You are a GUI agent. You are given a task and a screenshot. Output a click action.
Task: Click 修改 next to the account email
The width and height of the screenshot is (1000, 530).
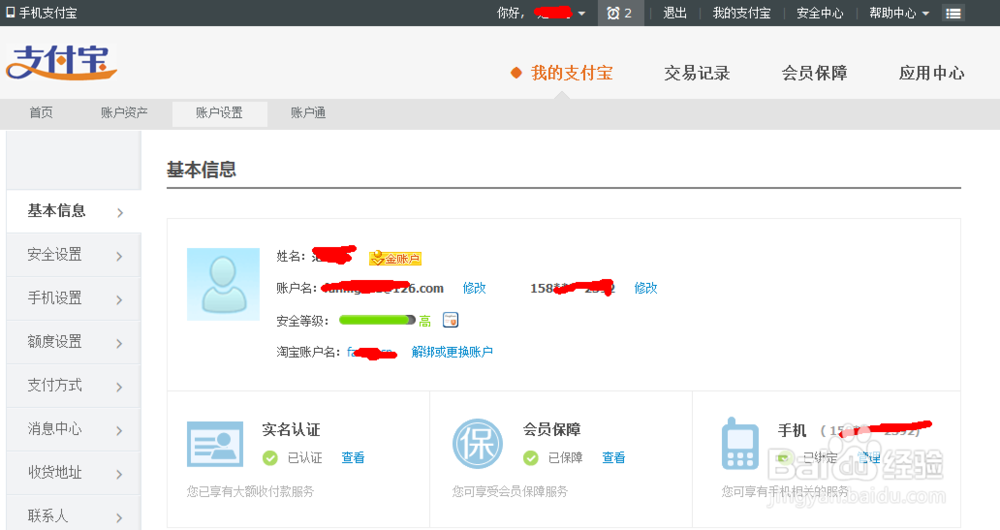pos(474,288)
